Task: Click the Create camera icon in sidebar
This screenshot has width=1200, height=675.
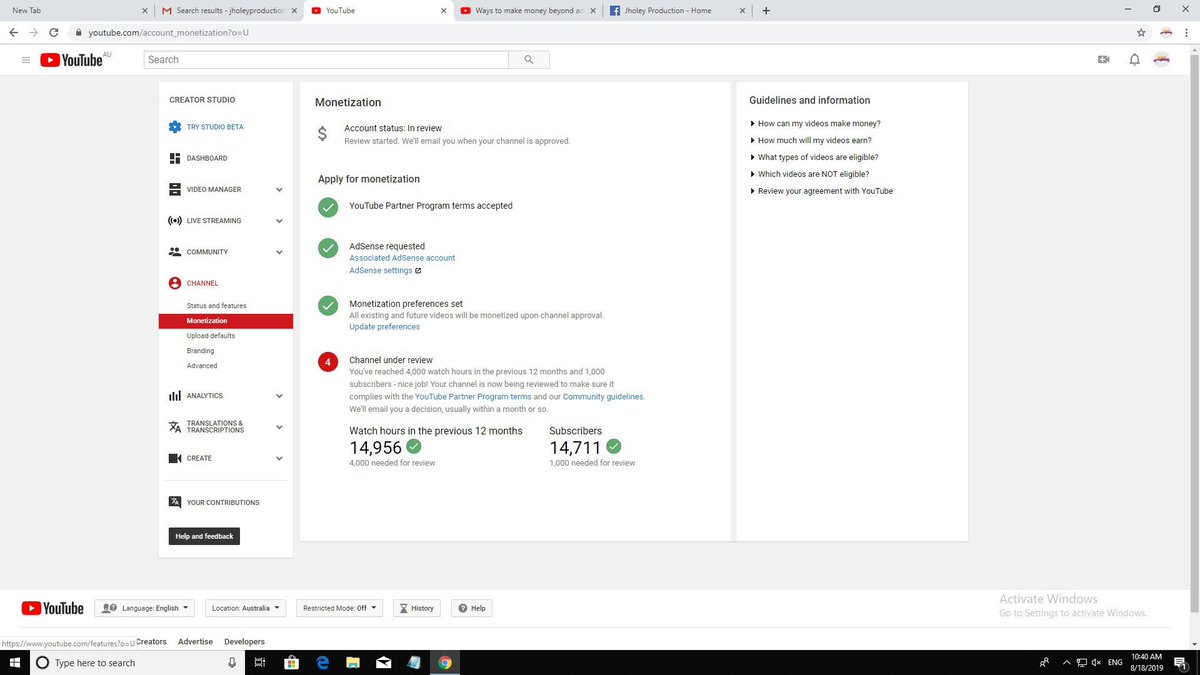Action: click(x=175, y=458)
